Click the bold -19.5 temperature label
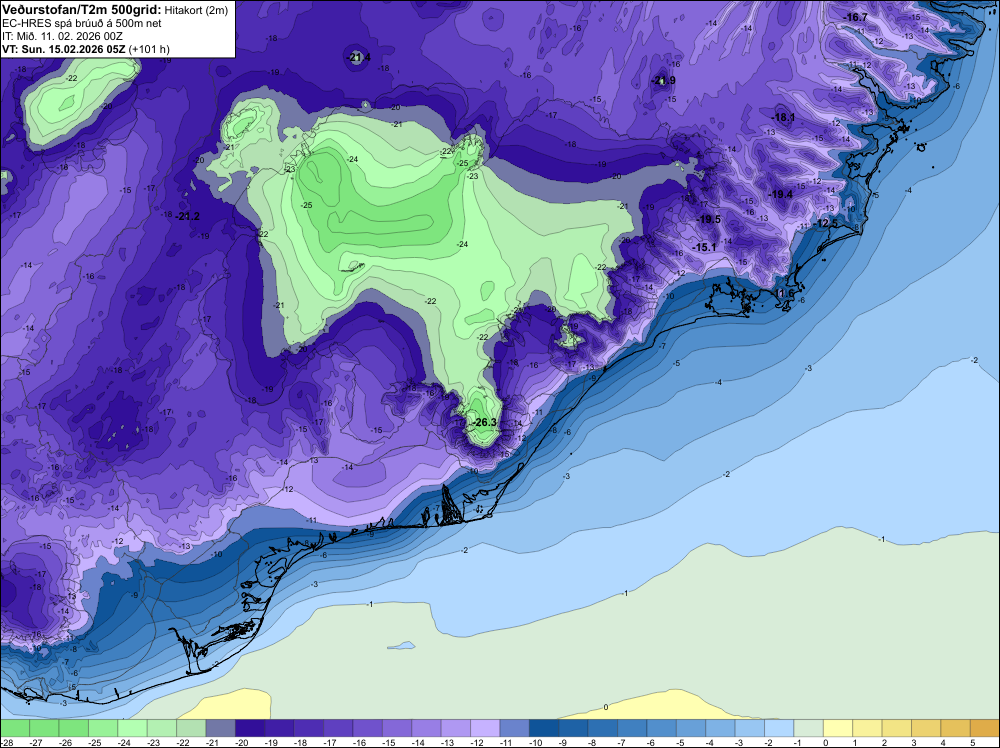The height and width of the screenshot is (748, 1000). click(x=708, y=219)
